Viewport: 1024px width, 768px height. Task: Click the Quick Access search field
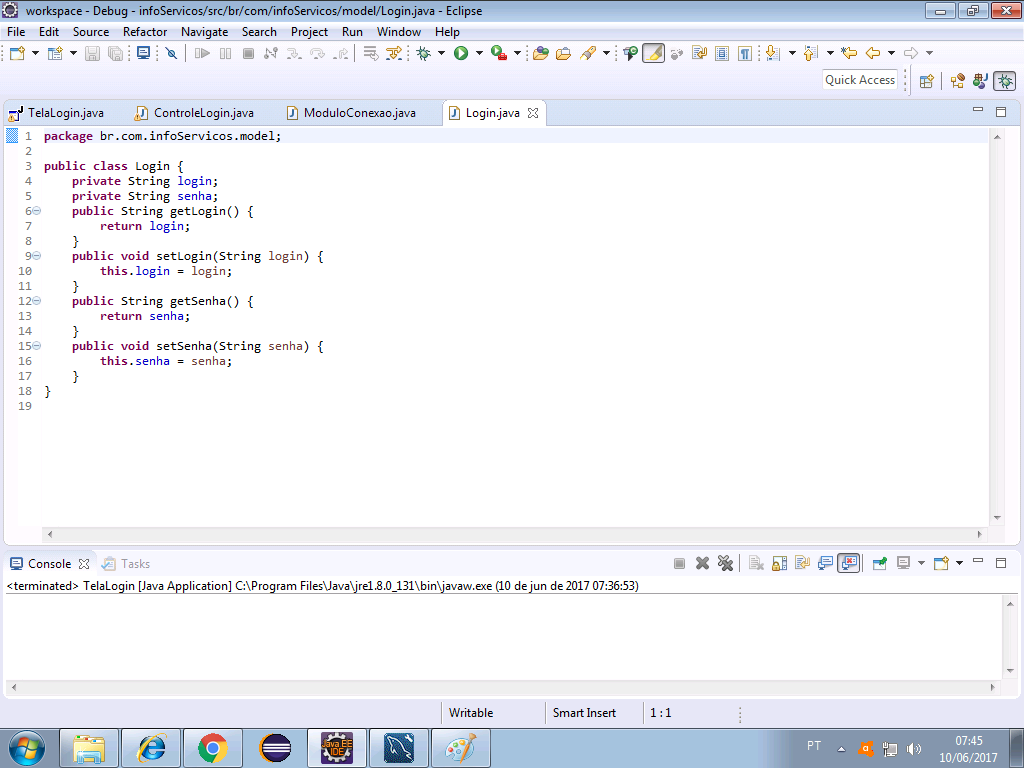[860, 80]
